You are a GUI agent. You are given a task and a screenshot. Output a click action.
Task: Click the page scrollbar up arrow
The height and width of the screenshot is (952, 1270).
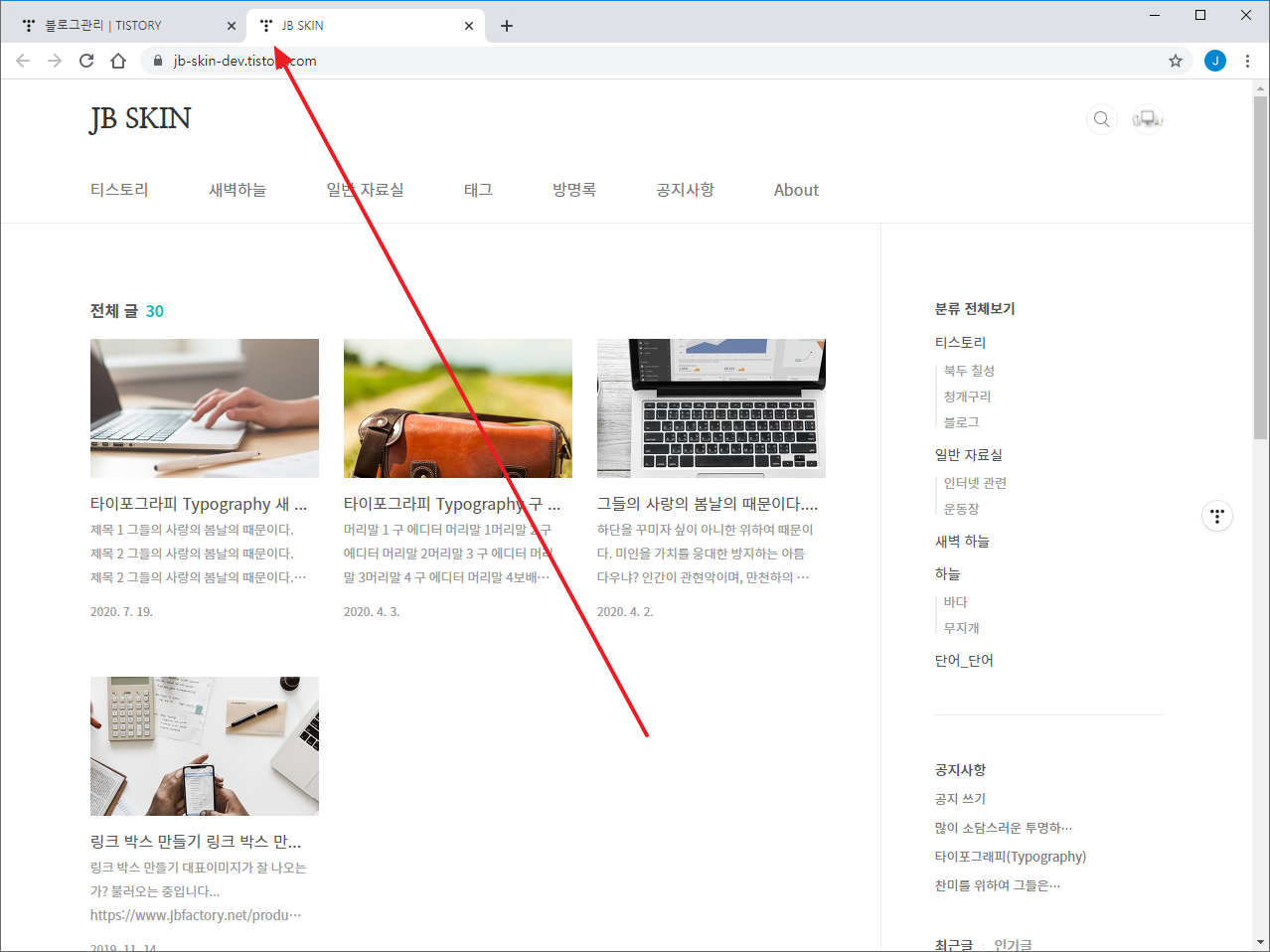(x=1261, y=87)
